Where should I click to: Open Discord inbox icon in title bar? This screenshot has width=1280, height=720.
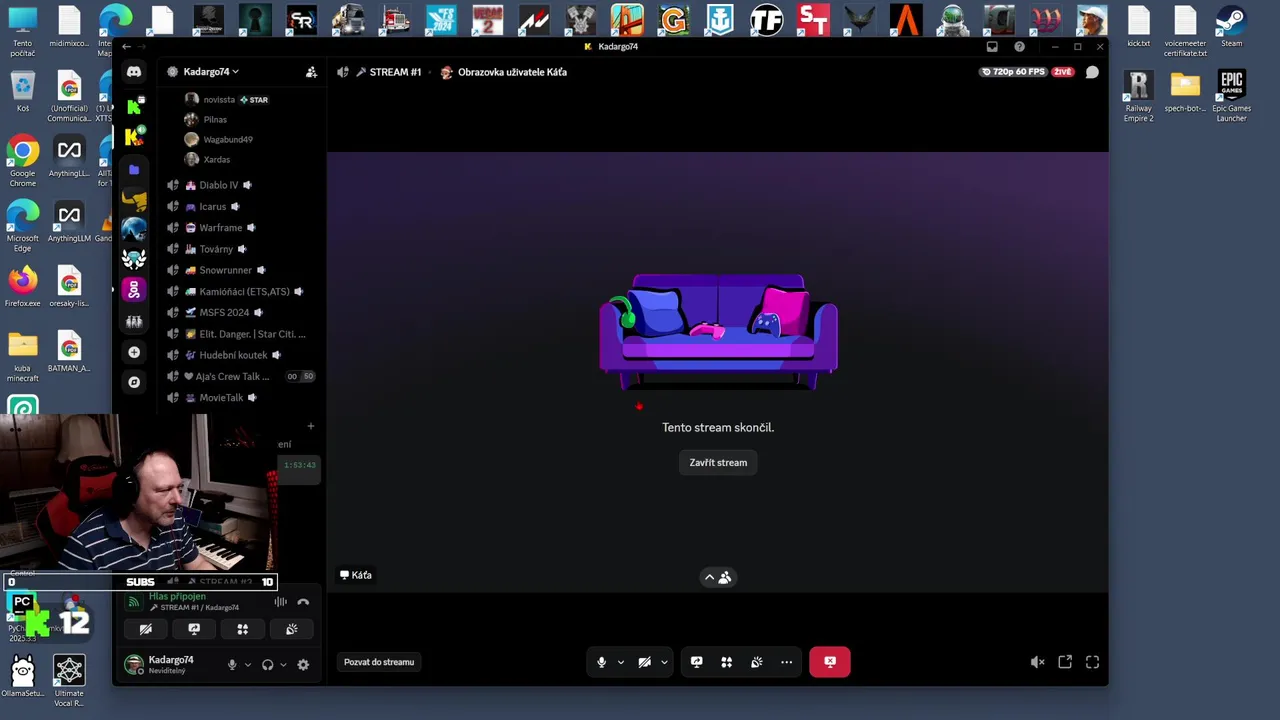pos(992,47)
